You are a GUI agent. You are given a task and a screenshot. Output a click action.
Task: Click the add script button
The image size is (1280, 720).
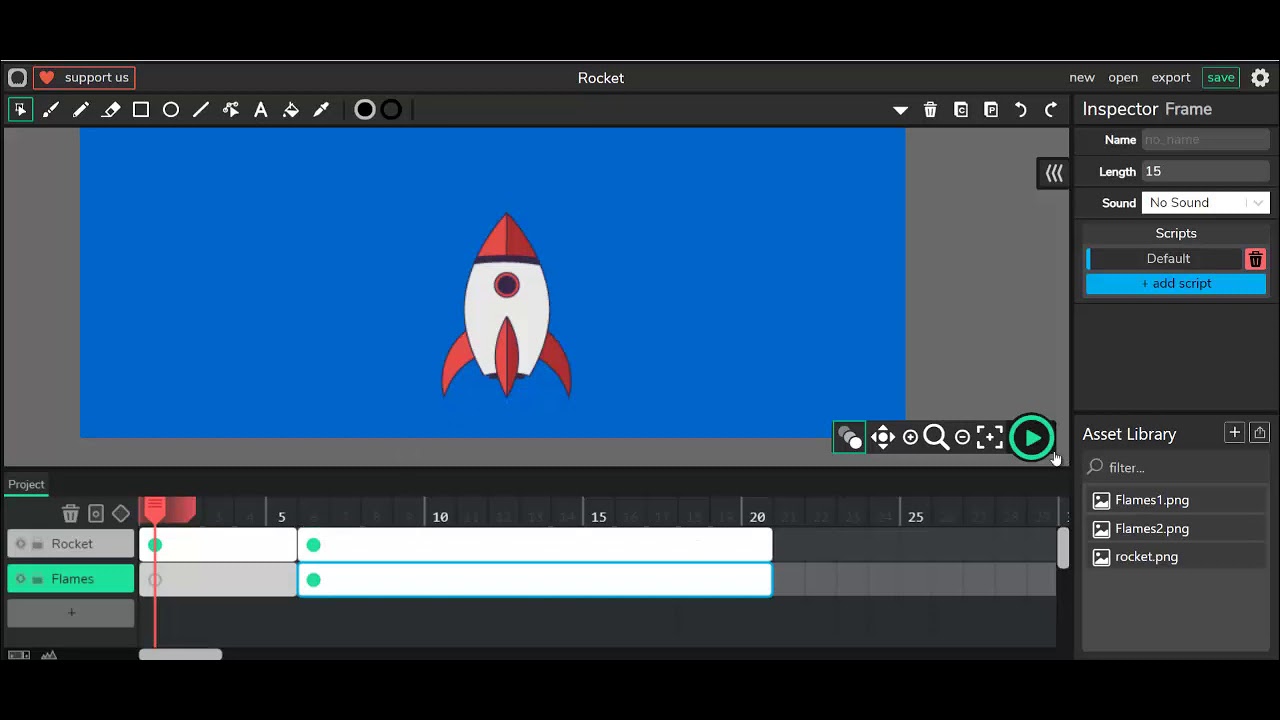point(1176,284)
